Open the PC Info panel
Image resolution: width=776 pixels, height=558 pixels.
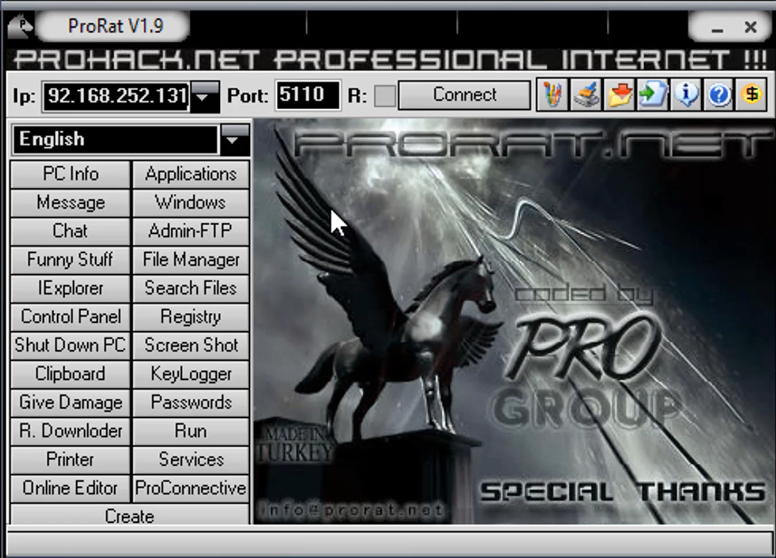click(x=70, y=174)
